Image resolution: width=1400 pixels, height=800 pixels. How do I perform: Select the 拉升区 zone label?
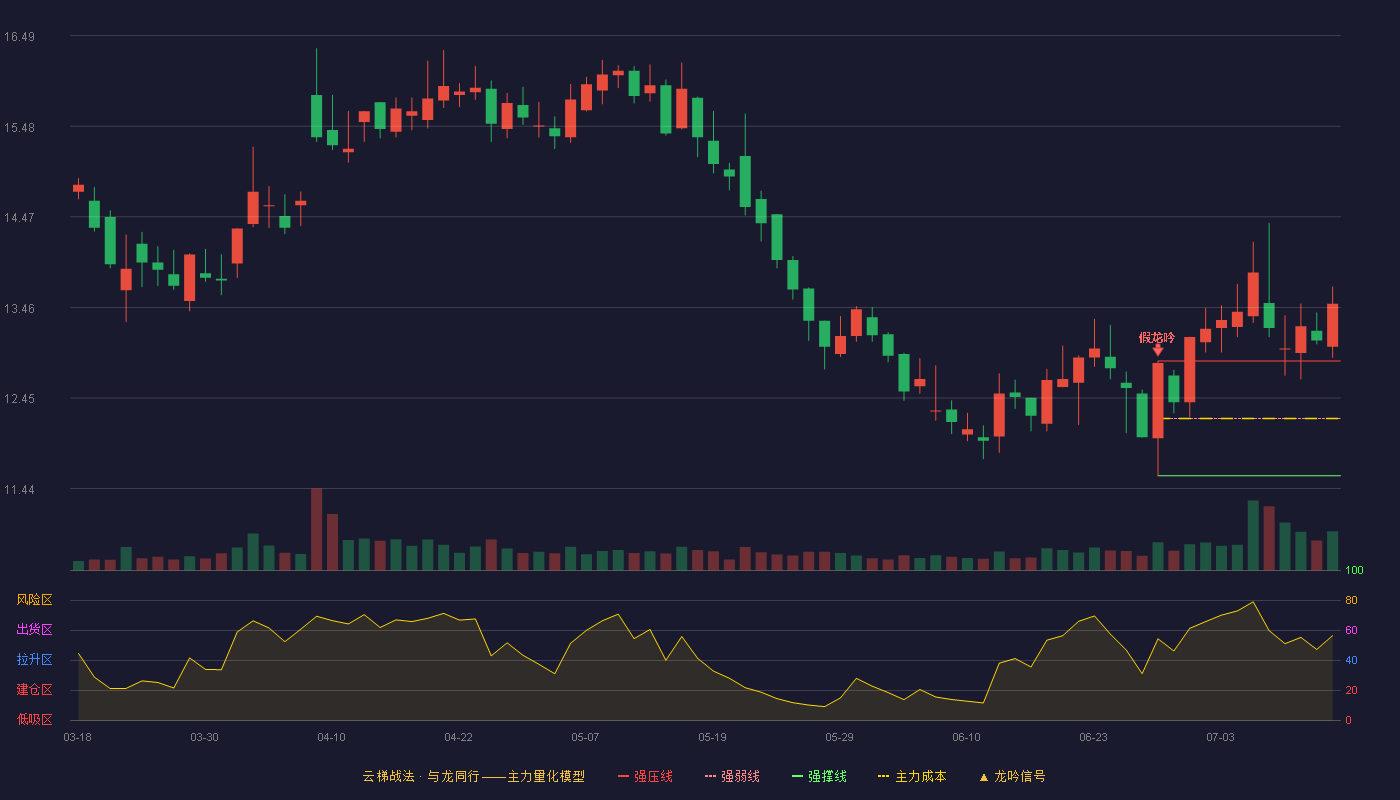click(34, 660)
